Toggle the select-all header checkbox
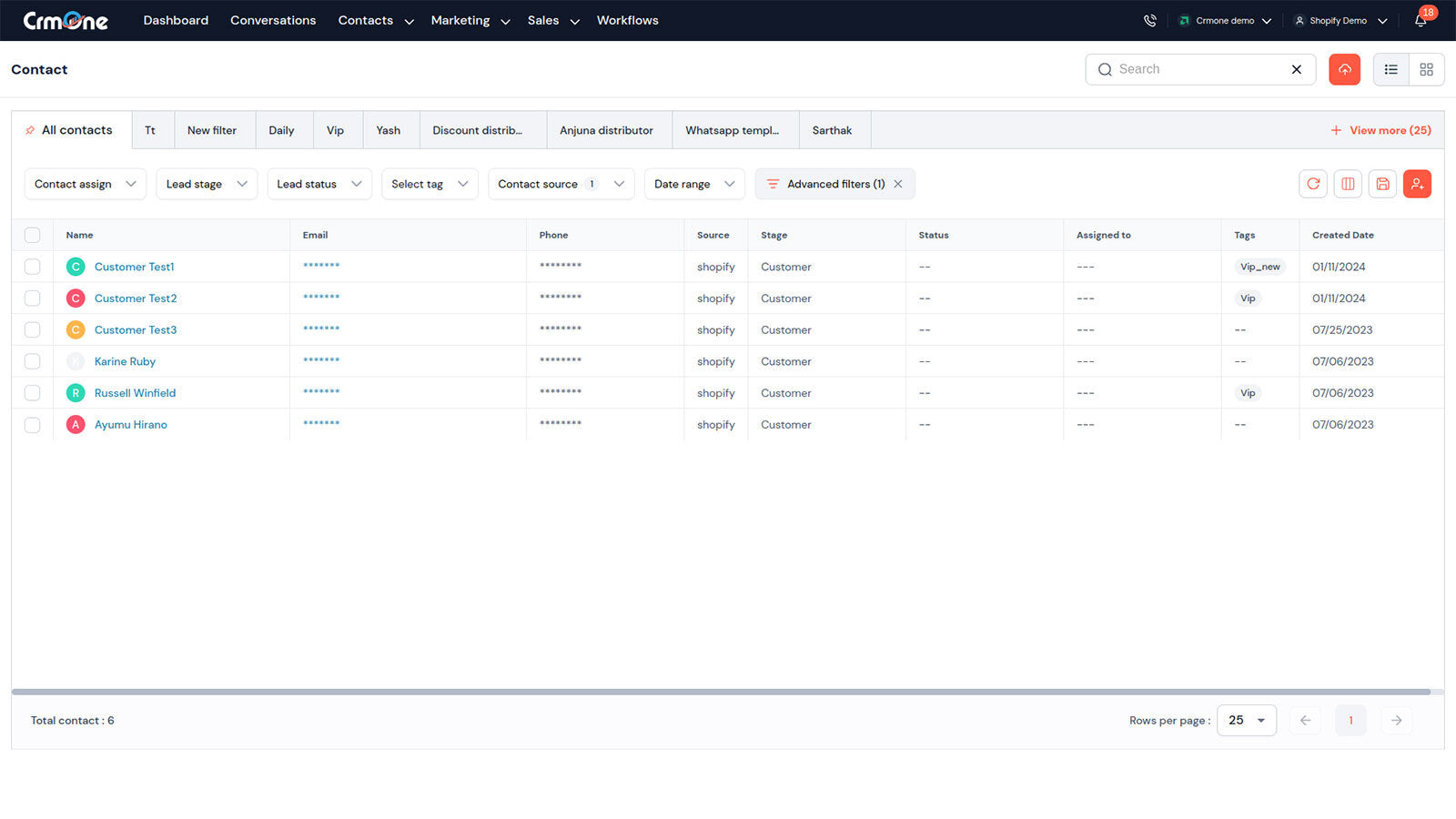The width and height of the screenshot is (1456, 819). (33, 235)
